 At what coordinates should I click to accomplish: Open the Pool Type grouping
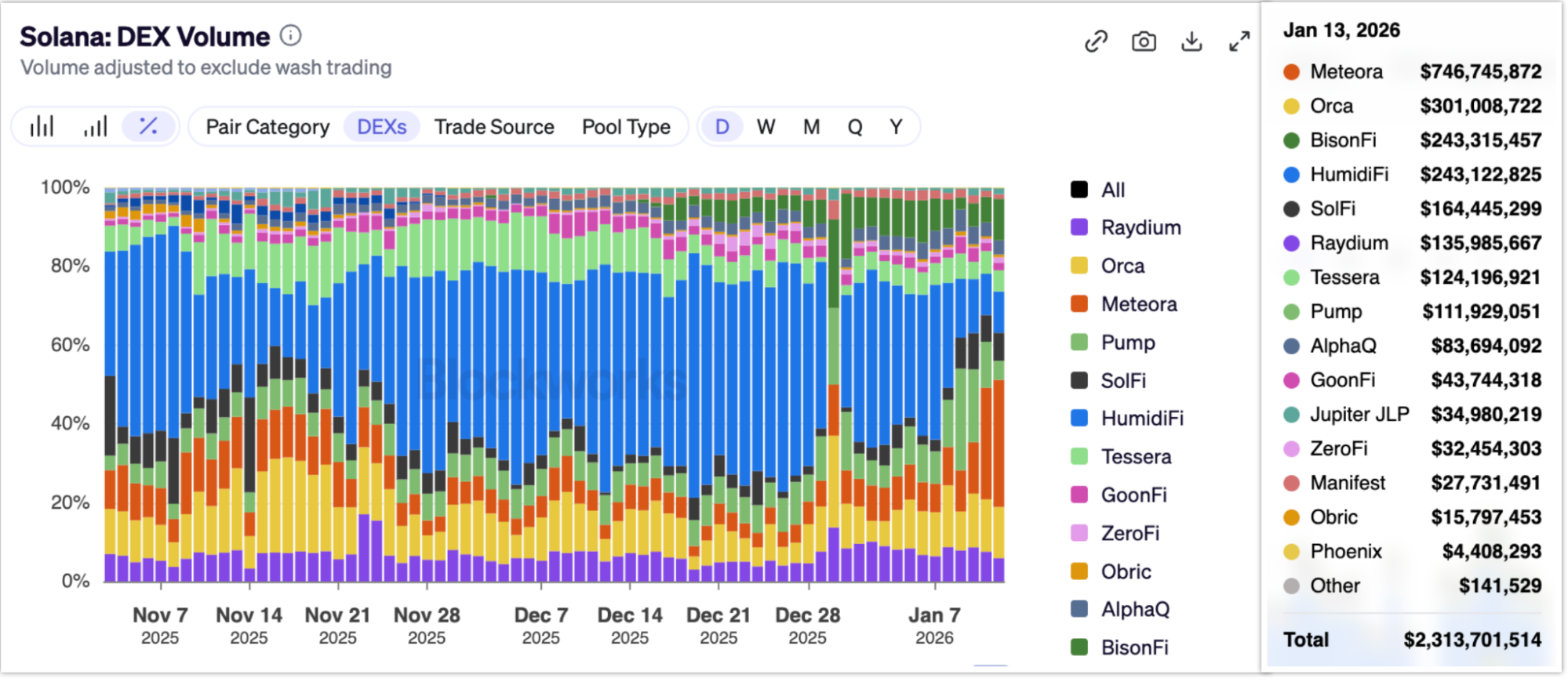click(x=626, y=127)
